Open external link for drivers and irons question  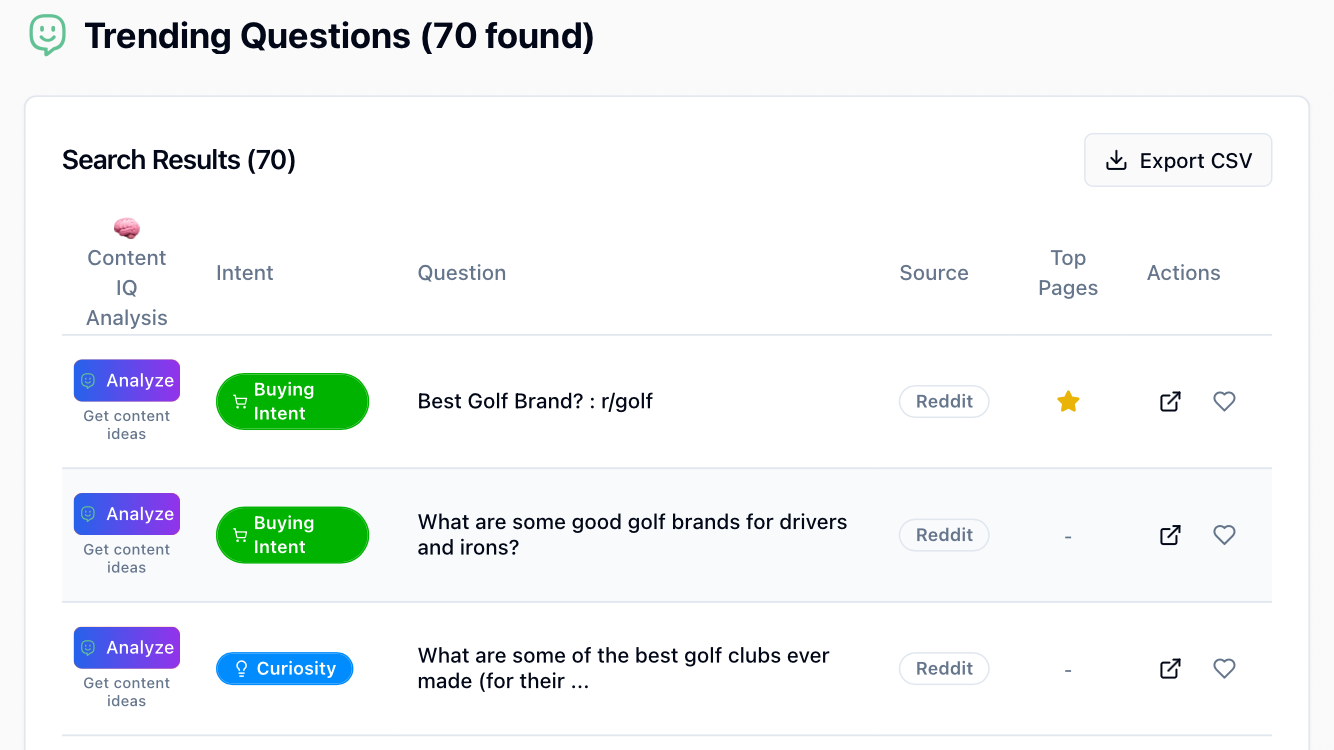point(1170,535)
